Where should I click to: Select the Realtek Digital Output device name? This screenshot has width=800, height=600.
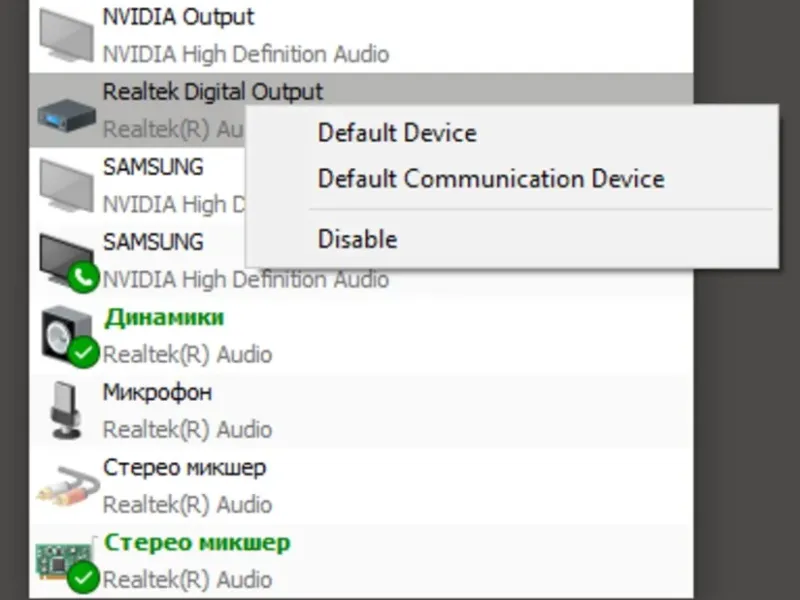[213, 92]
